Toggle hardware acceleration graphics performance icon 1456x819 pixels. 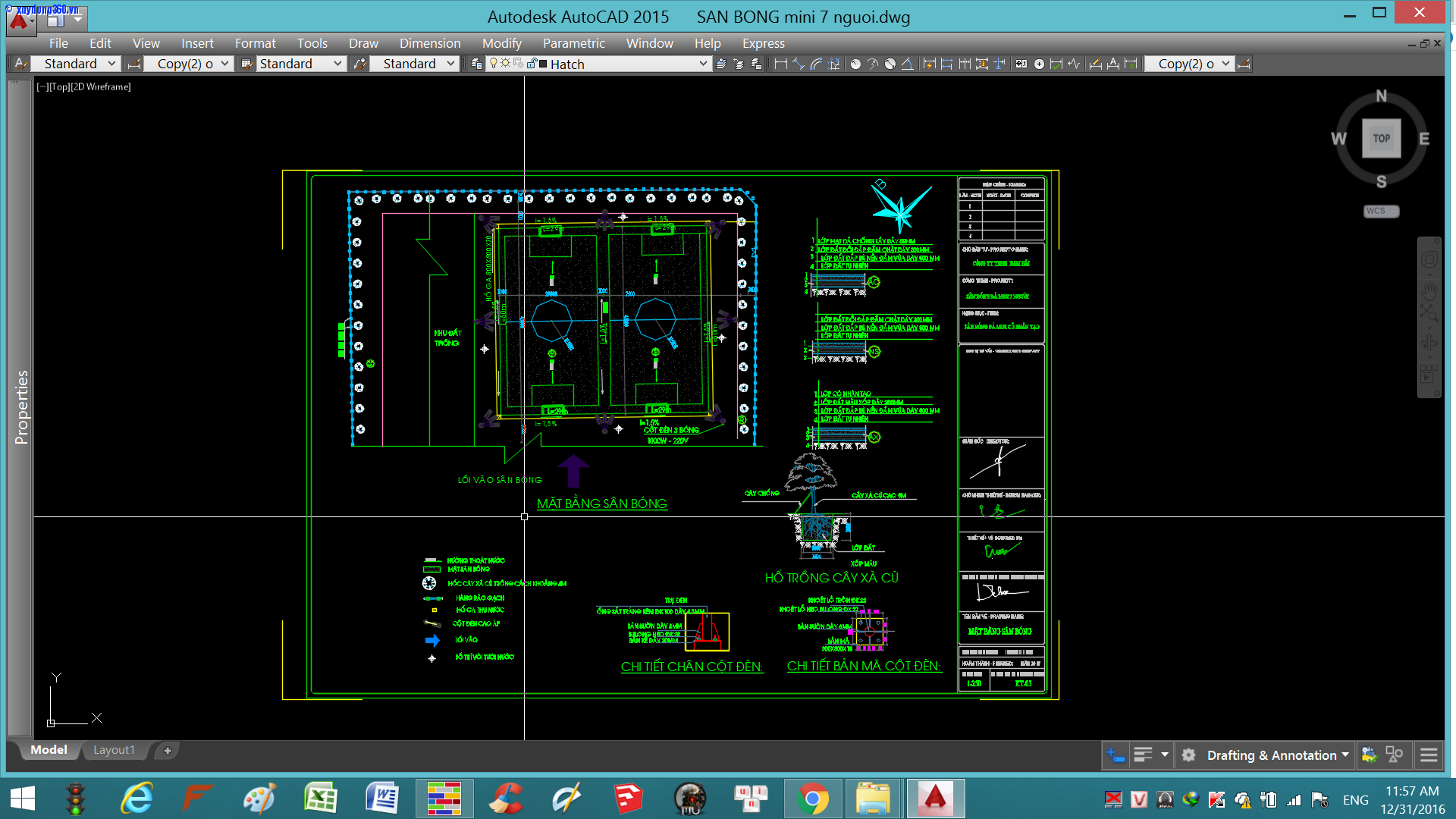pos(1369,755)
